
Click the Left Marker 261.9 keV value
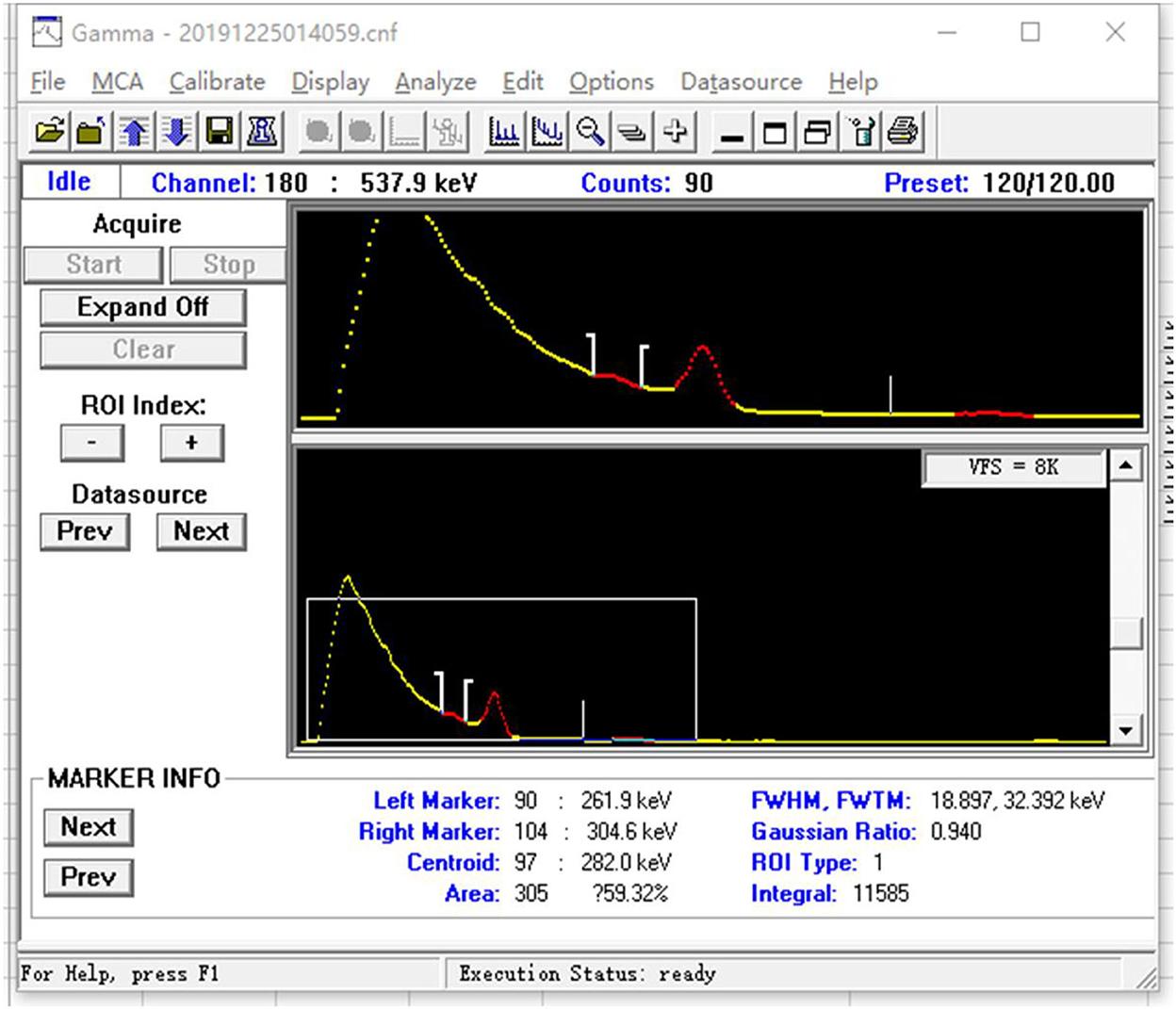point(626,801)
